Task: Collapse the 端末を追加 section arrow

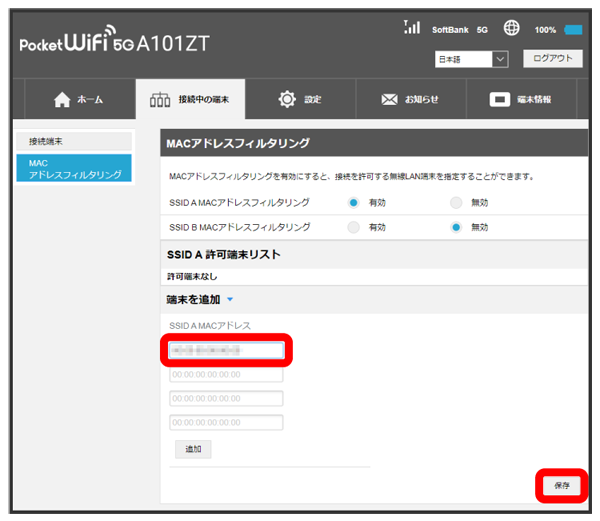Action: coord(229,300)
